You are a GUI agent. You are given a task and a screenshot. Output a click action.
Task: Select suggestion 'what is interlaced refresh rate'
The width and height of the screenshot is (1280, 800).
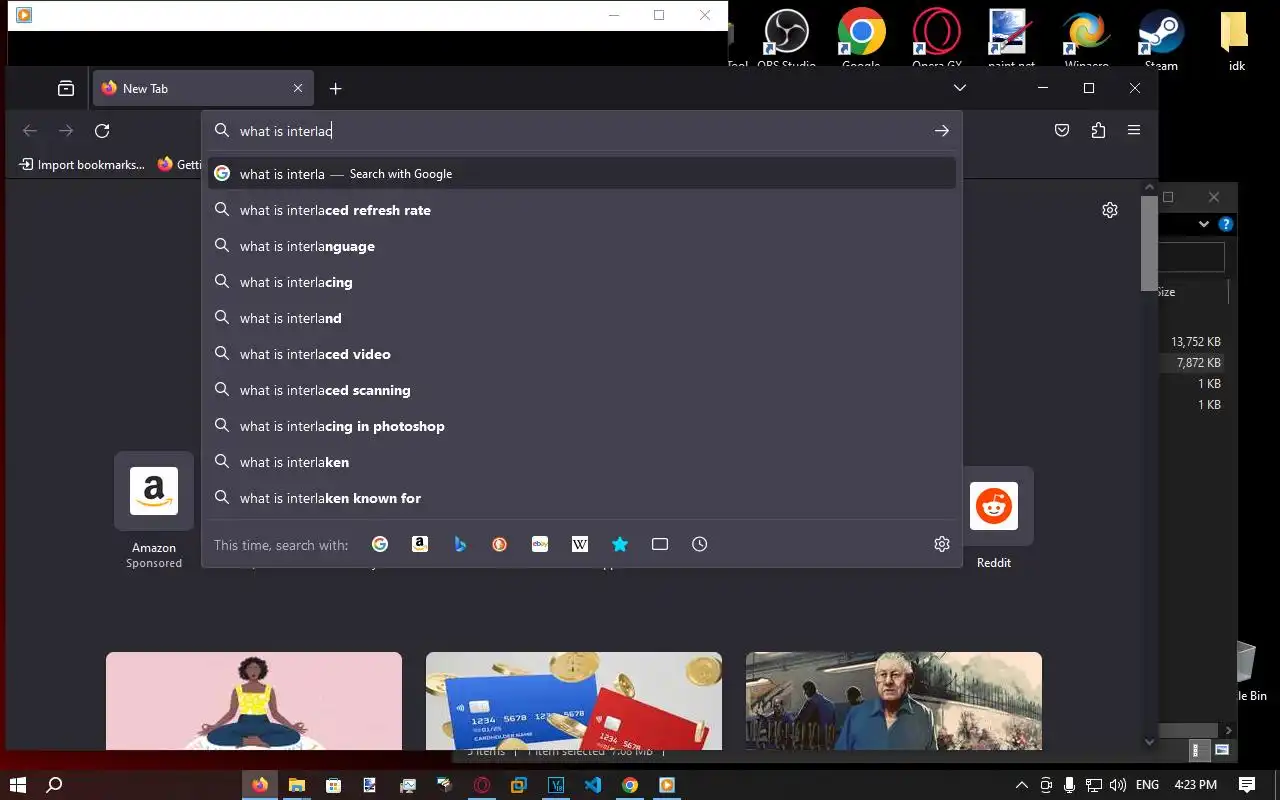[582, 210]
